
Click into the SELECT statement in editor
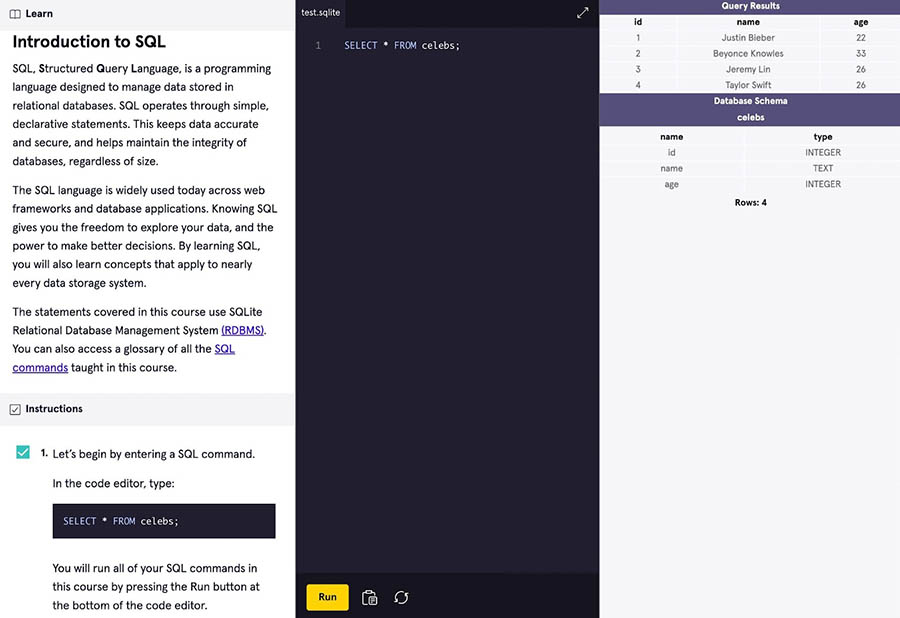[401, 46]
